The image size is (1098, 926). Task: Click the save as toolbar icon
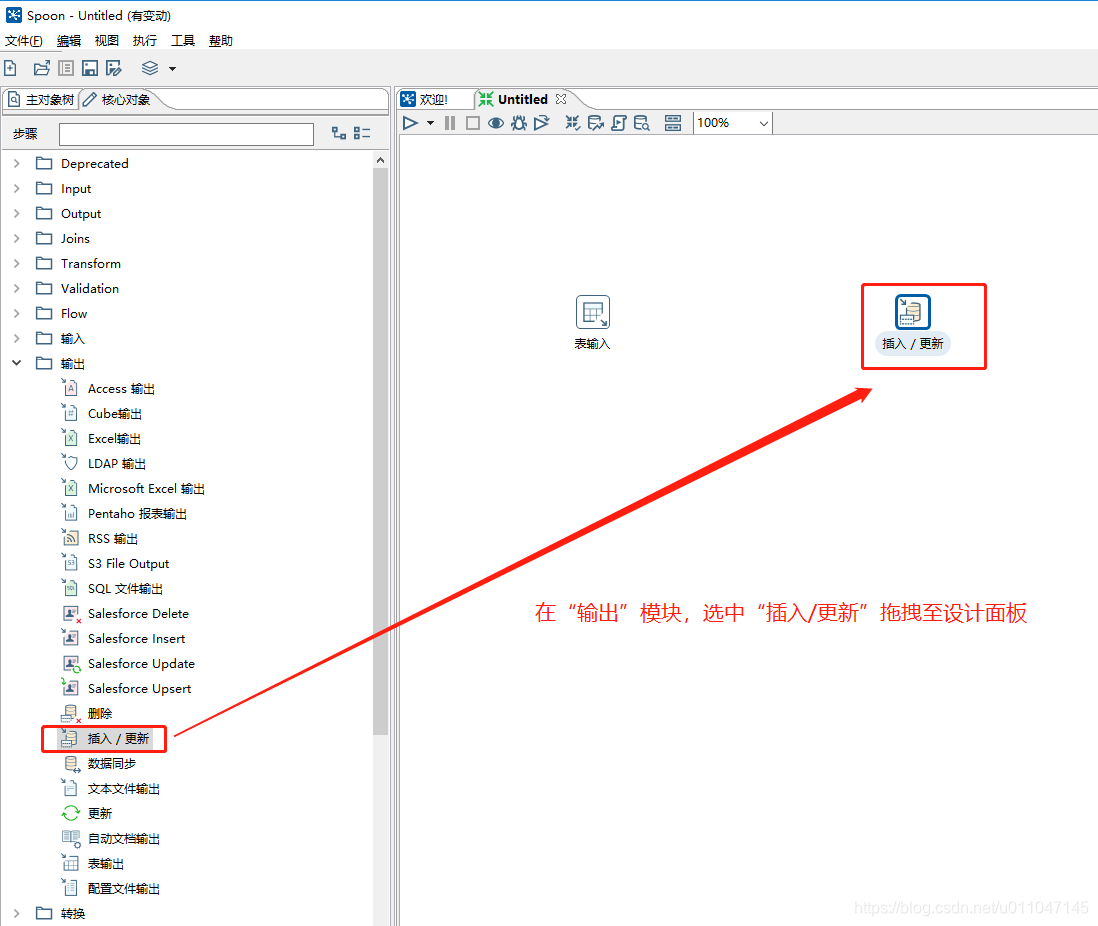click(113, 68)
